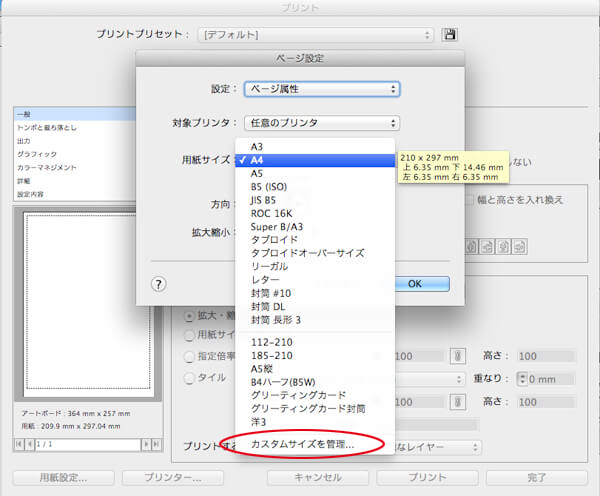The width and height of the screenshot is (600, 496).
Task: Select 一般 in the print options list
Action: (x=75, y=114)
